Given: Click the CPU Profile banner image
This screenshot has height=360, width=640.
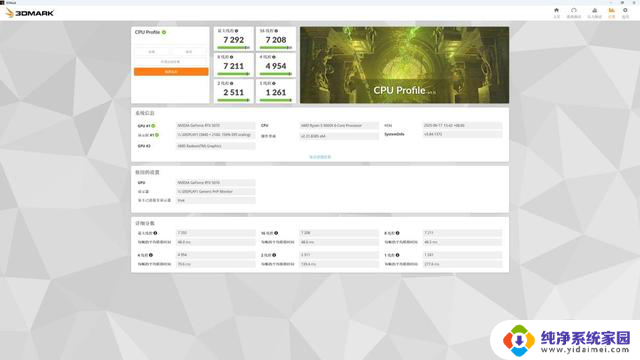Looking at the screenshot, I should tap(404, 65).
